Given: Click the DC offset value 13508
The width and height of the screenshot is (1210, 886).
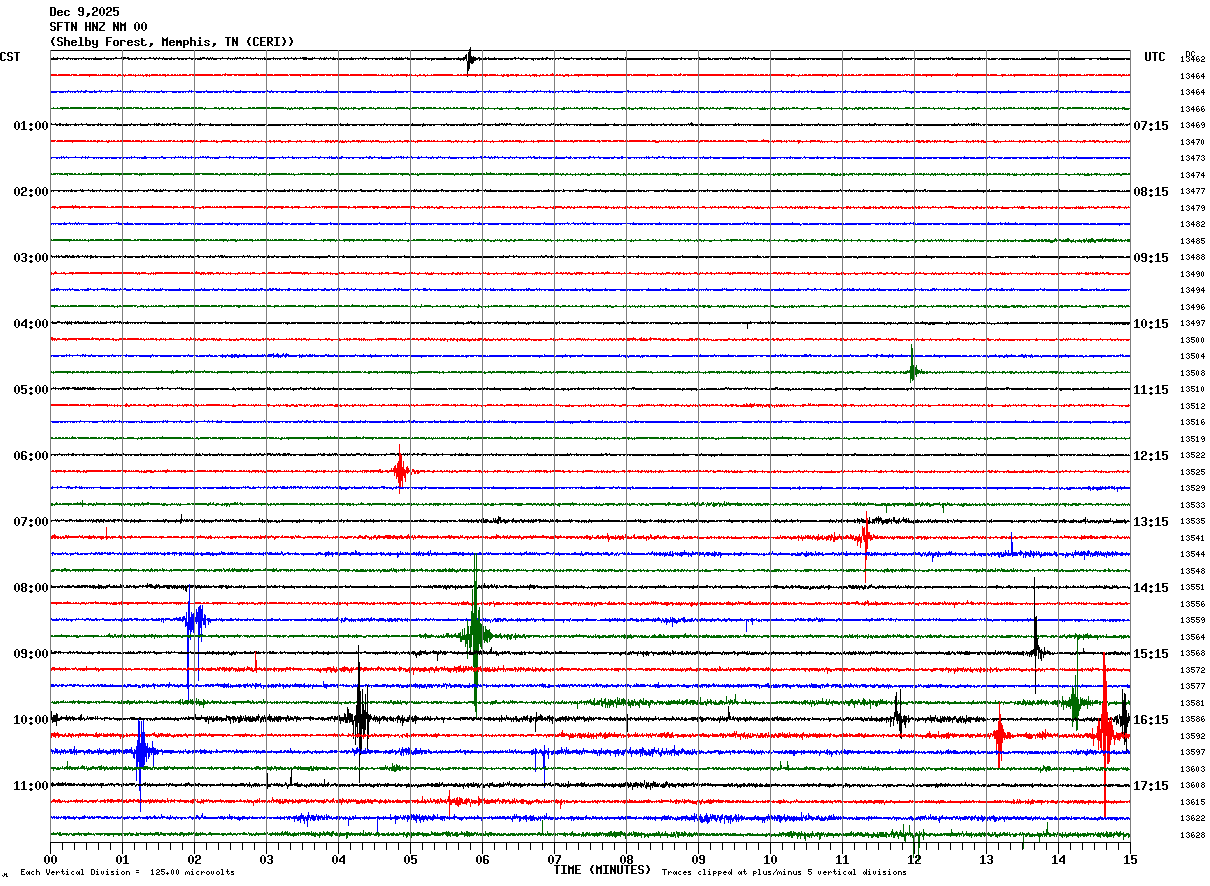Looking at the screenshot, I should (x=1192, y=373).
